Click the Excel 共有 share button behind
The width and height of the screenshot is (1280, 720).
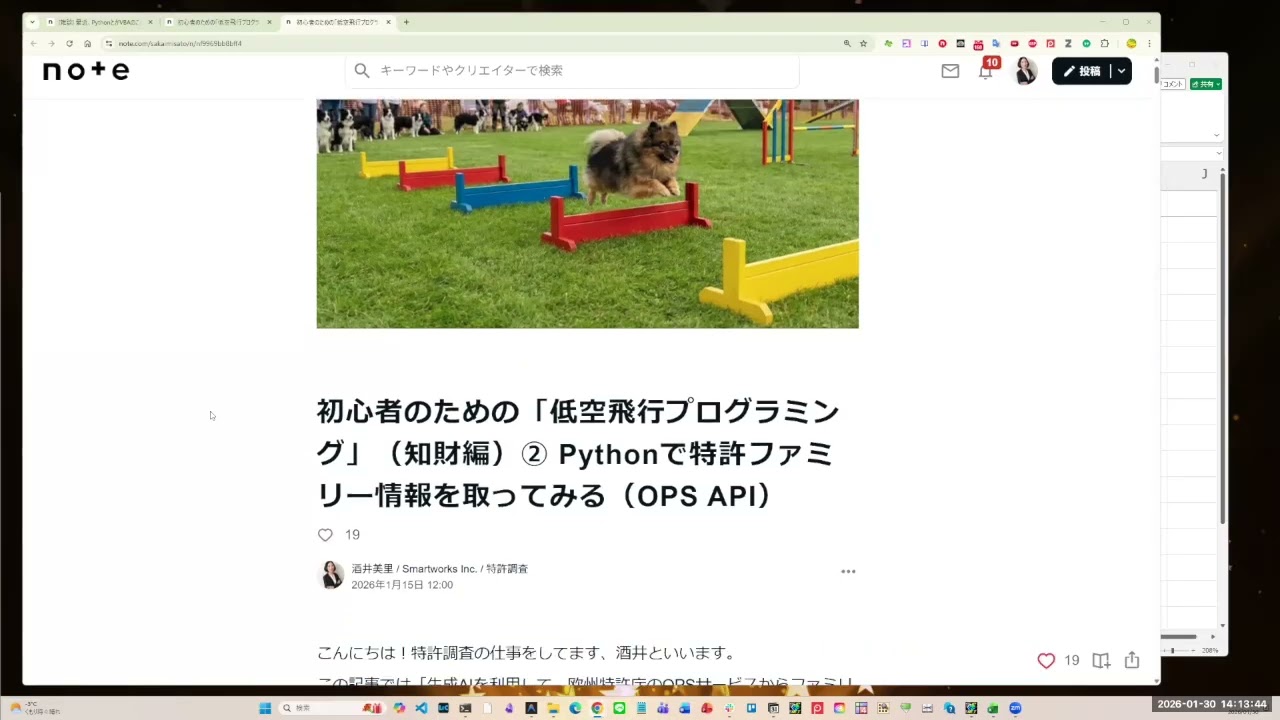click(x=1205, y=84)
